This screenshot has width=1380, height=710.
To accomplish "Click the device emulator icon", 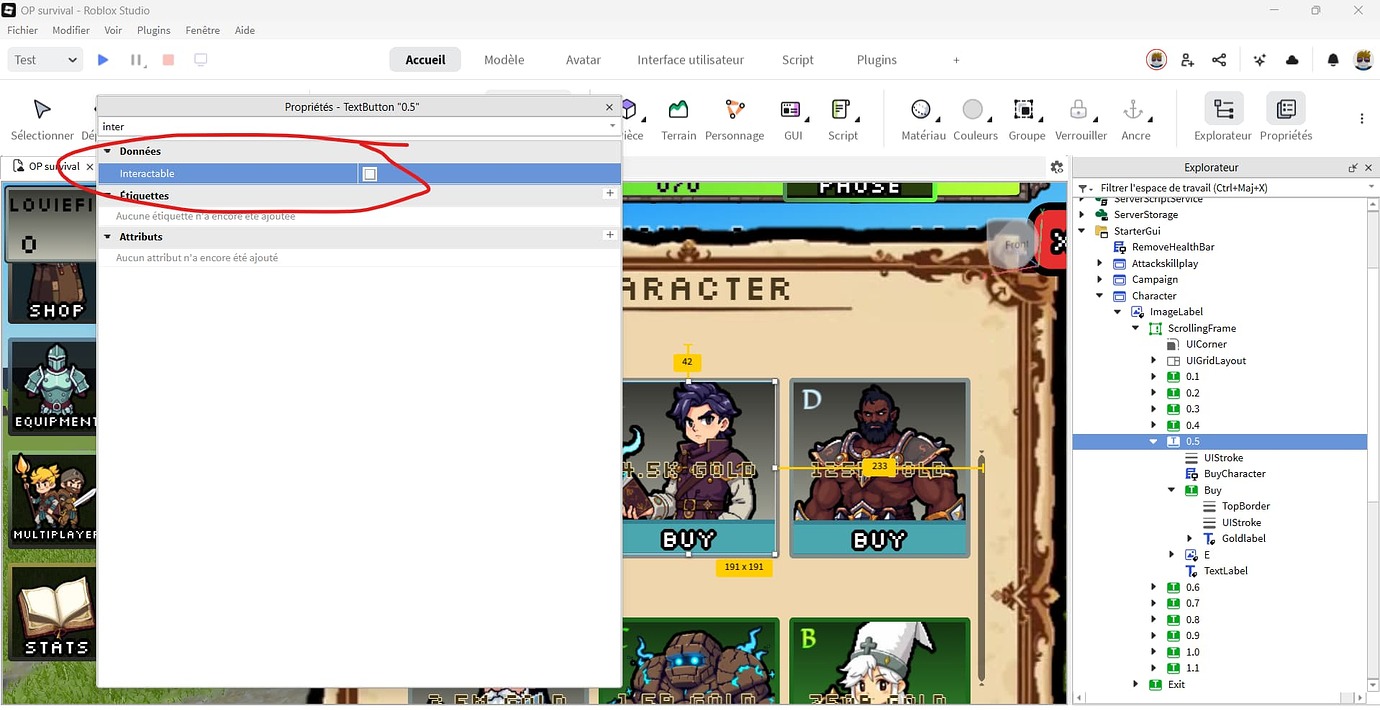I will [201, 60].
